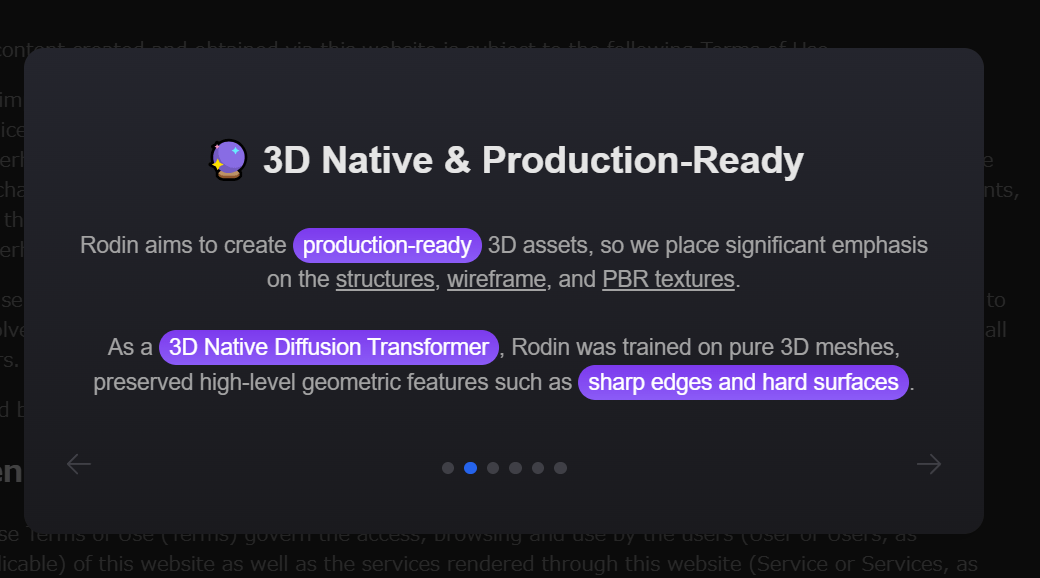Click the crystal ball emoji icon
The width and height of the screenshot is (1040, 578).
[x=229, y=160]
